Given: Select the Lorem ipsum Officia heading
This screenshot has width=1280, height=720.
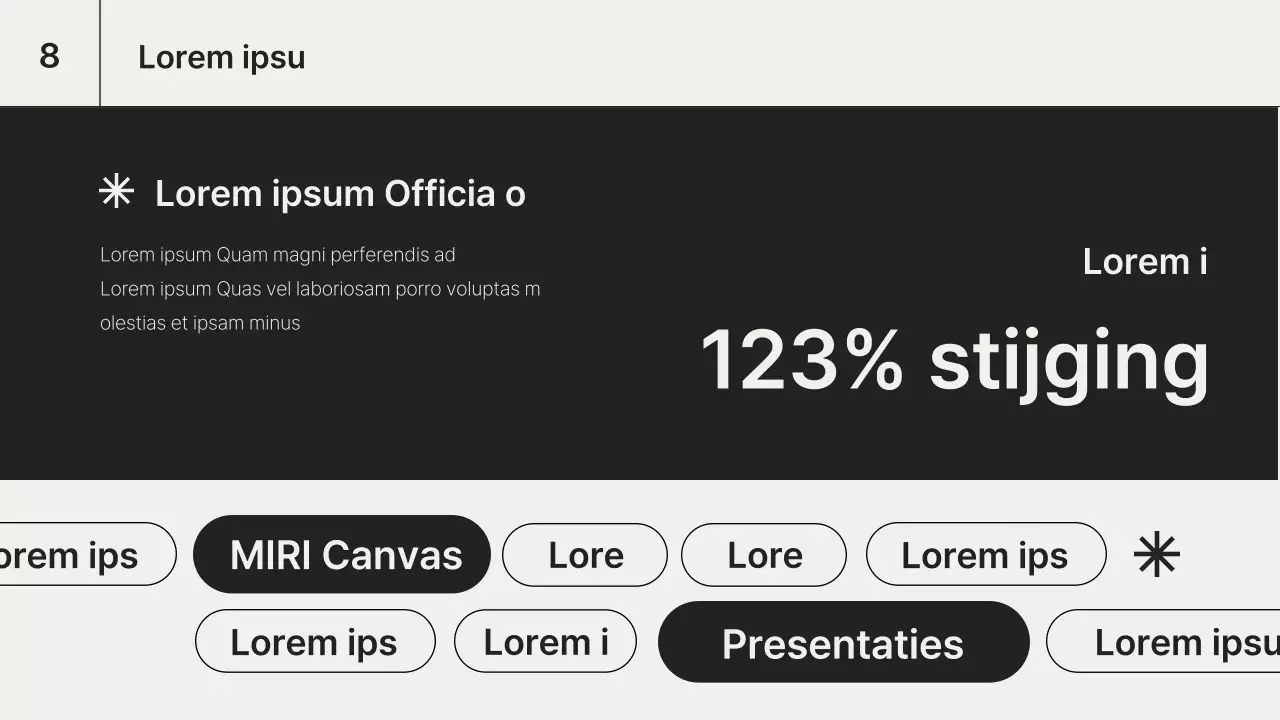Looking at the screenshot, I should (340, 193).
